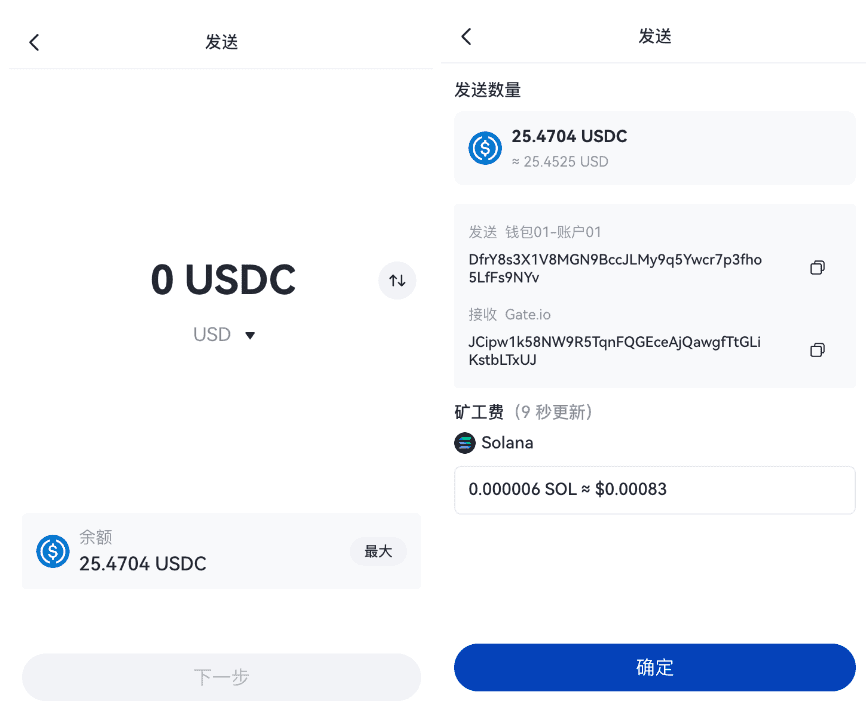Click the 发送 title on left screen
This screenshot has width=866, height=708.
[x=221, y=42]
